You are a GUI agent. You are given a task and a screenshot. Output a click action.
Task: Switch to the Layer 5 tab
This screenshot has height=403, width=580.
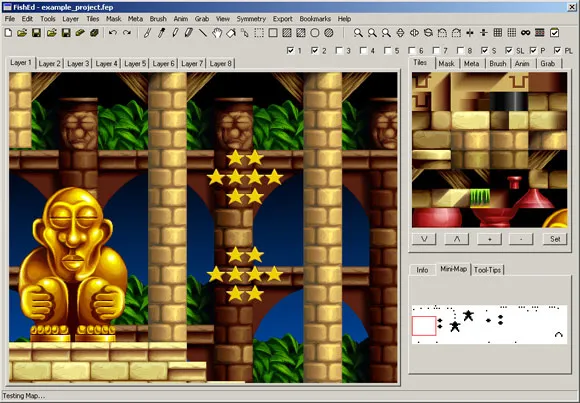coord(135,64)
